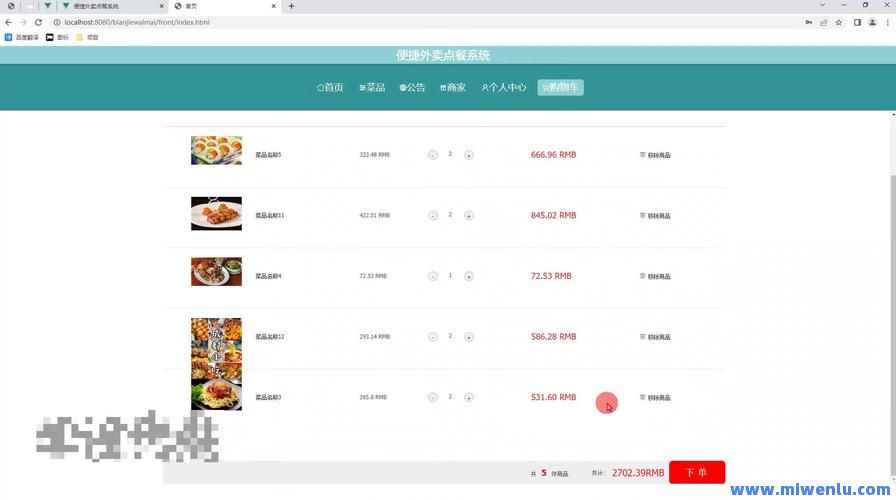896x500 pixels.
Task: Navigate to the 商家 merchants page
Action: coord(453,88)
